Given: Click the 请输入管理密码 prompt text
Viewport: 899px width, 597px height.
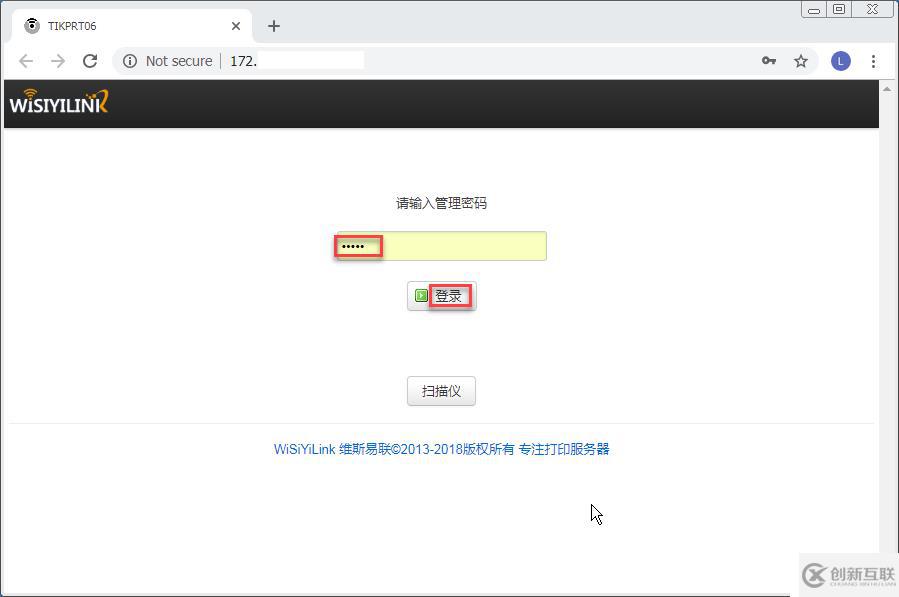Looking at the screenshot, I should click(440, 202).
